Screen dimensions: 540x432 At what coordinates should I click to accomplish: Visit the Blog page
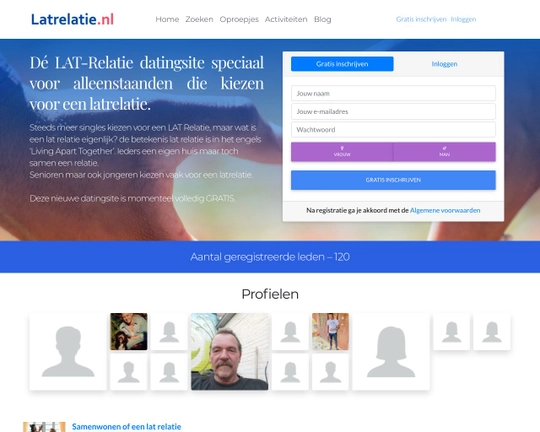322,19
